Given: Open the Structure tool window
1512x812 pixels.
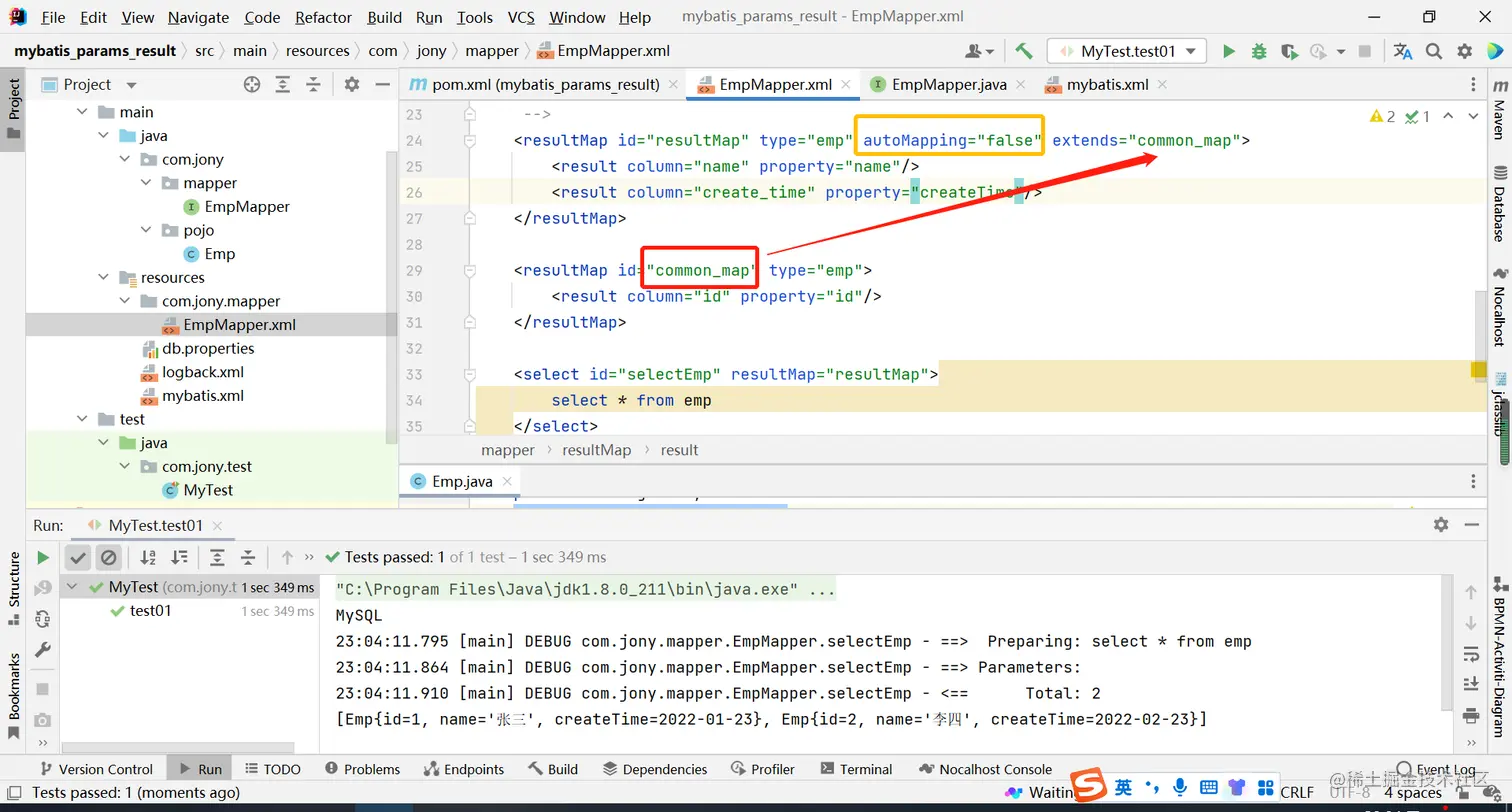Looking at the screenshot, I should tap(14, 588).
